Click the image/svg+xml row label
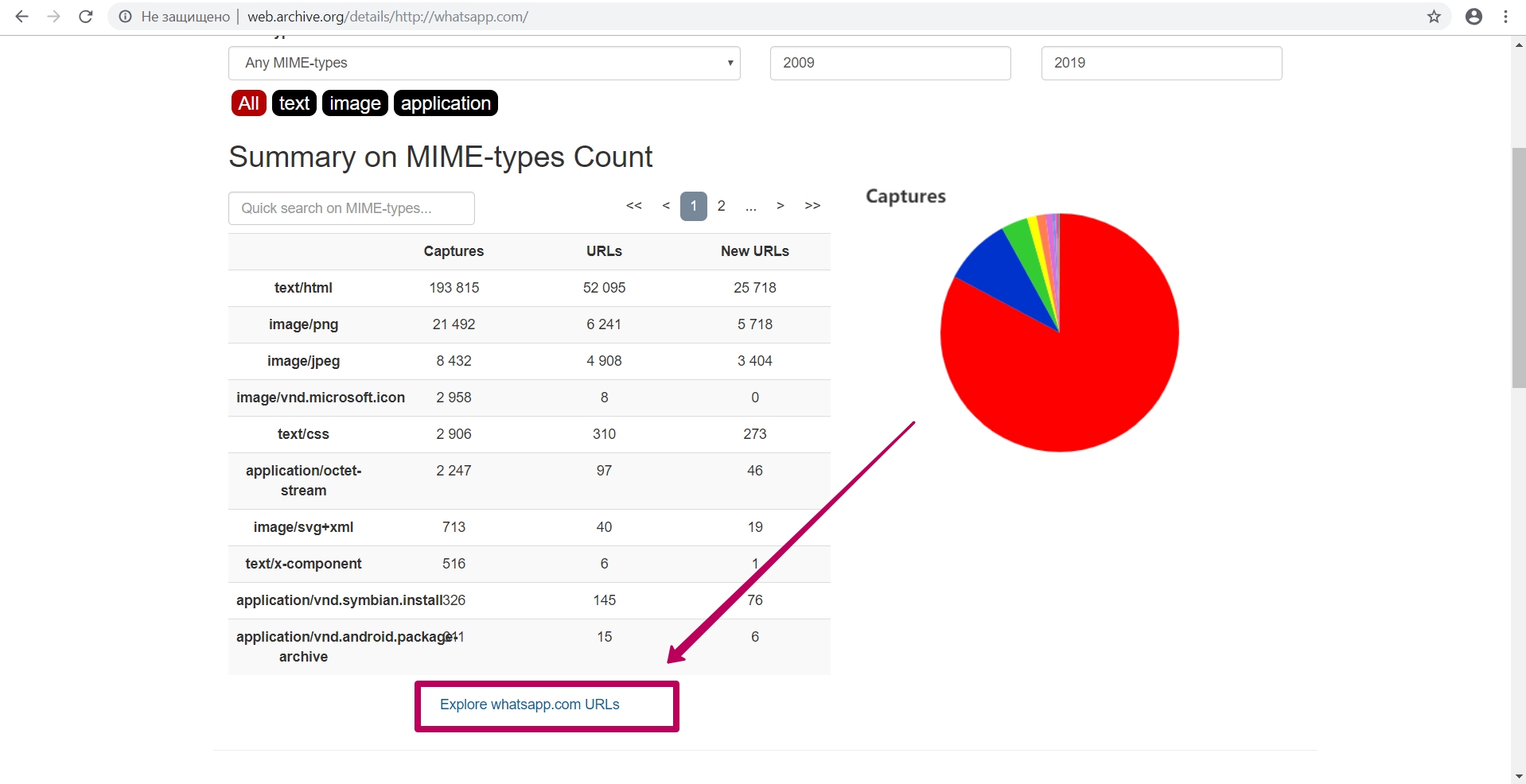 coord(303,527)
